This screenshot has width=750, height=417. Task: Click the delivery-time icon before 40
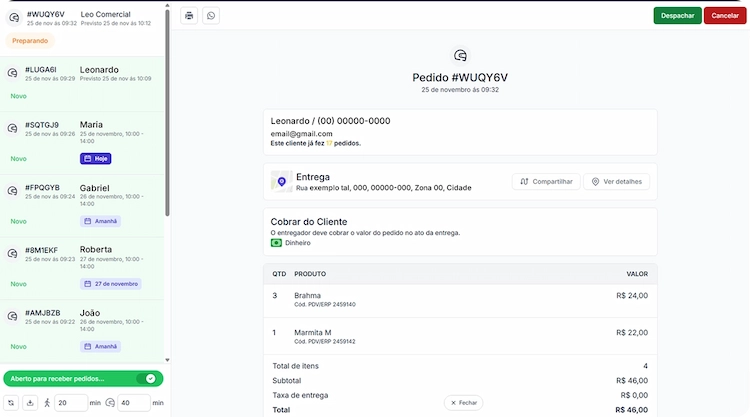point(109,403)
